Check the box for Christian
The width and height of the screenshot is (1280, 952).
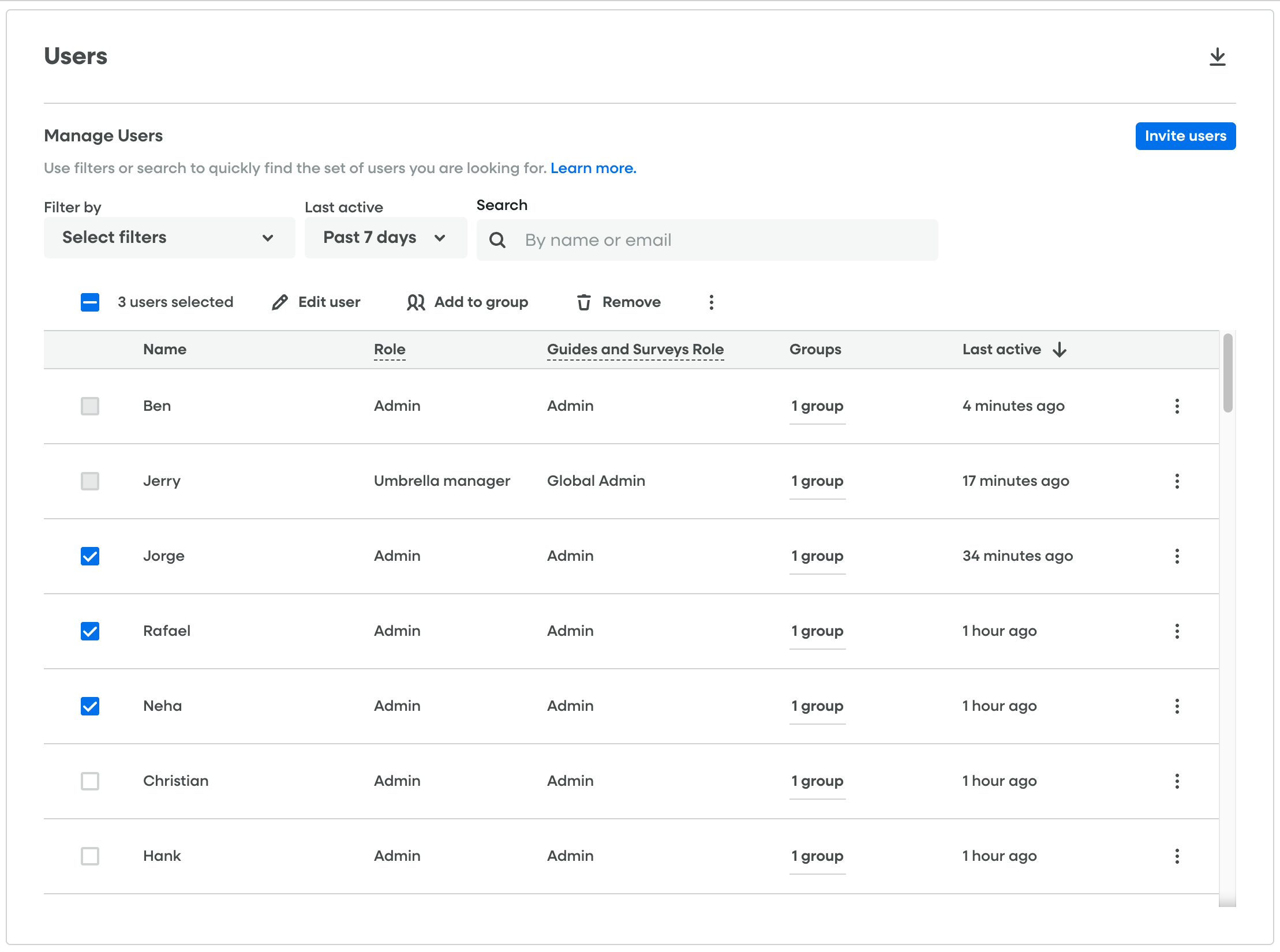(90, 781)
